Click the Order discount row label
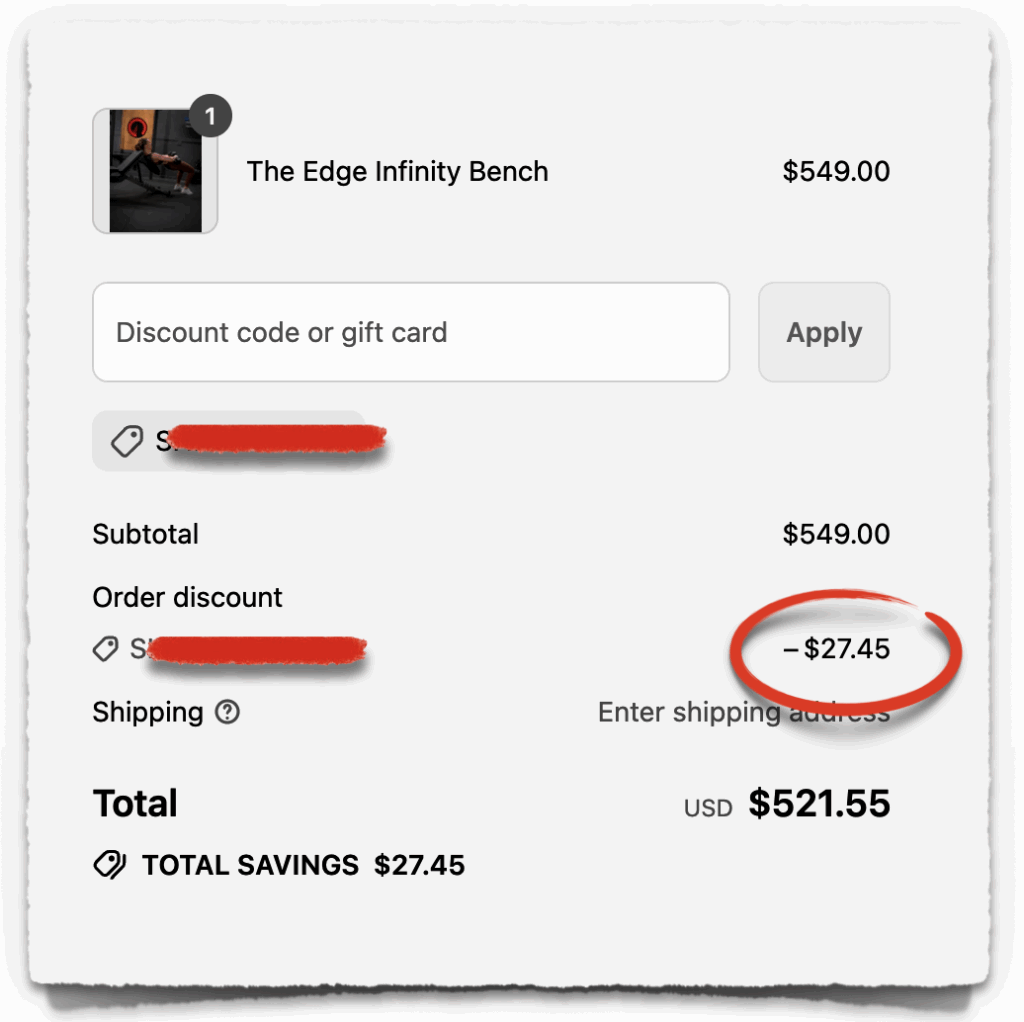 (186, 597)
